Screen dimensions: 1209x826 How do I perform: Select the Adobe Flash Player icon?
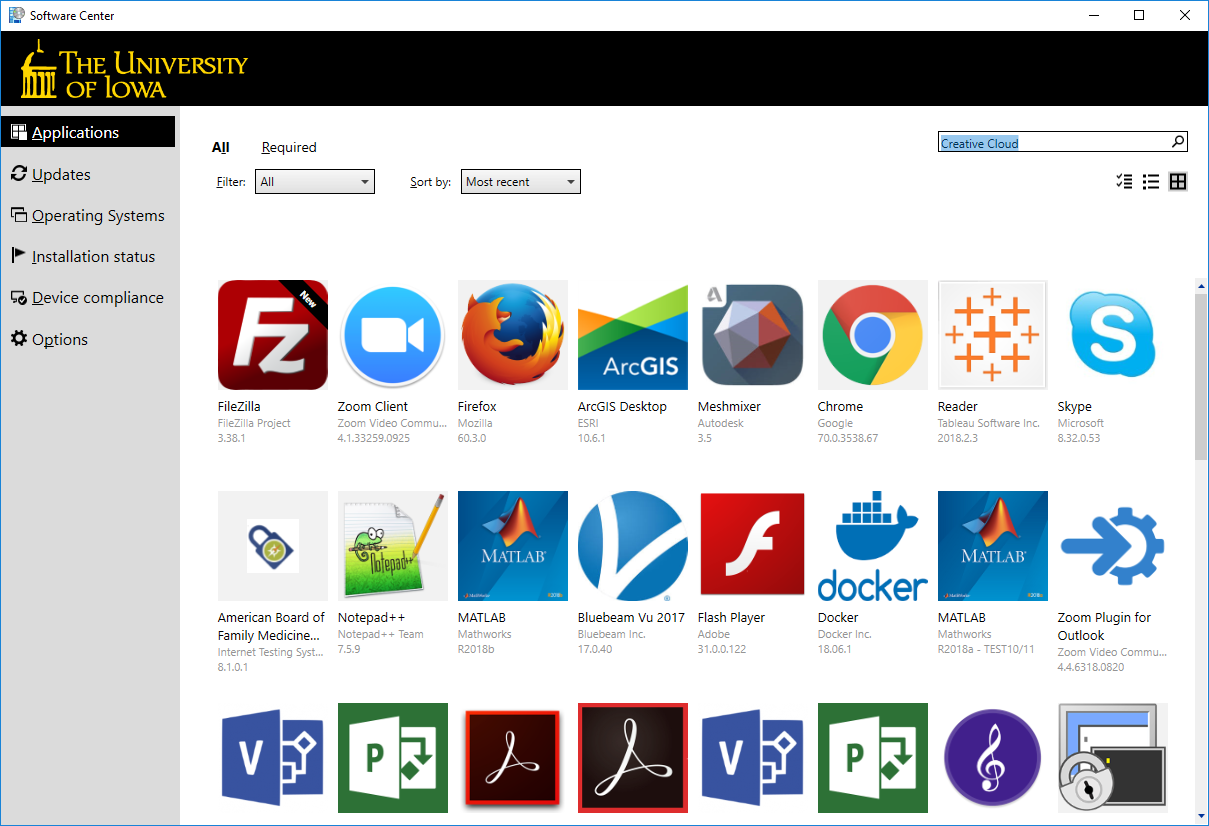point(752,545)
